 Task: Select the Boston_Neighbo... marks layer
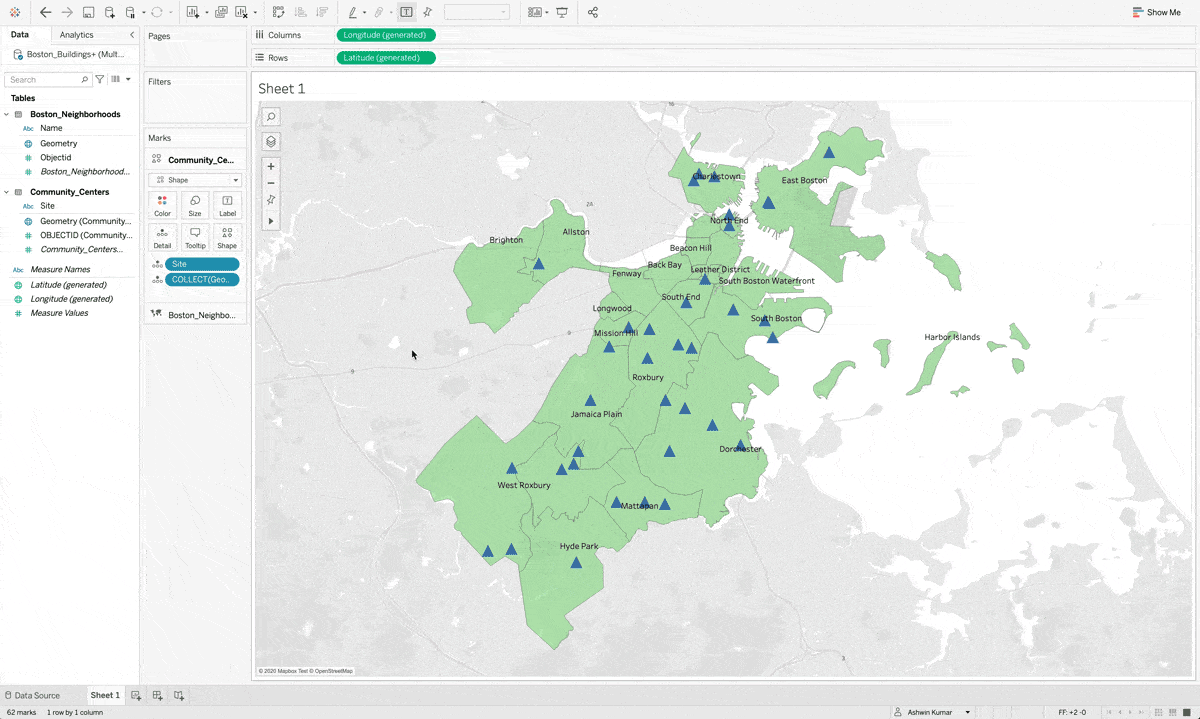195,315
